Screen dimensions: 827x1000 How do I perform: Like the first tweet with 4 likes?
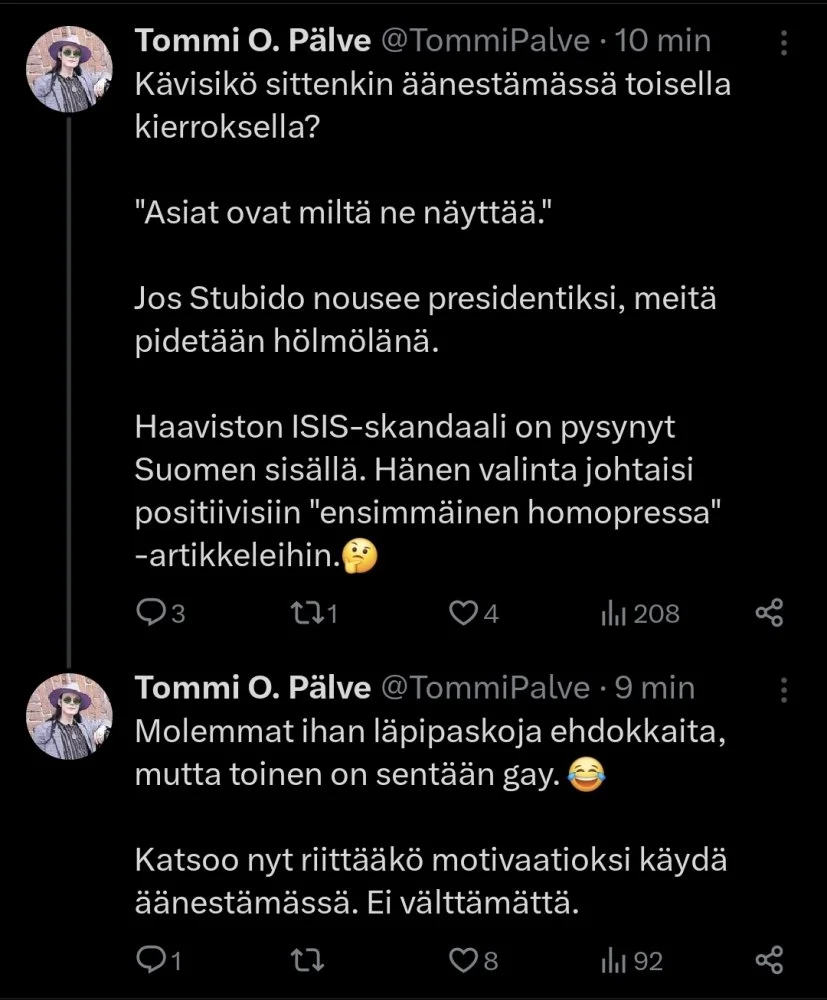click(x=462, y=613)
